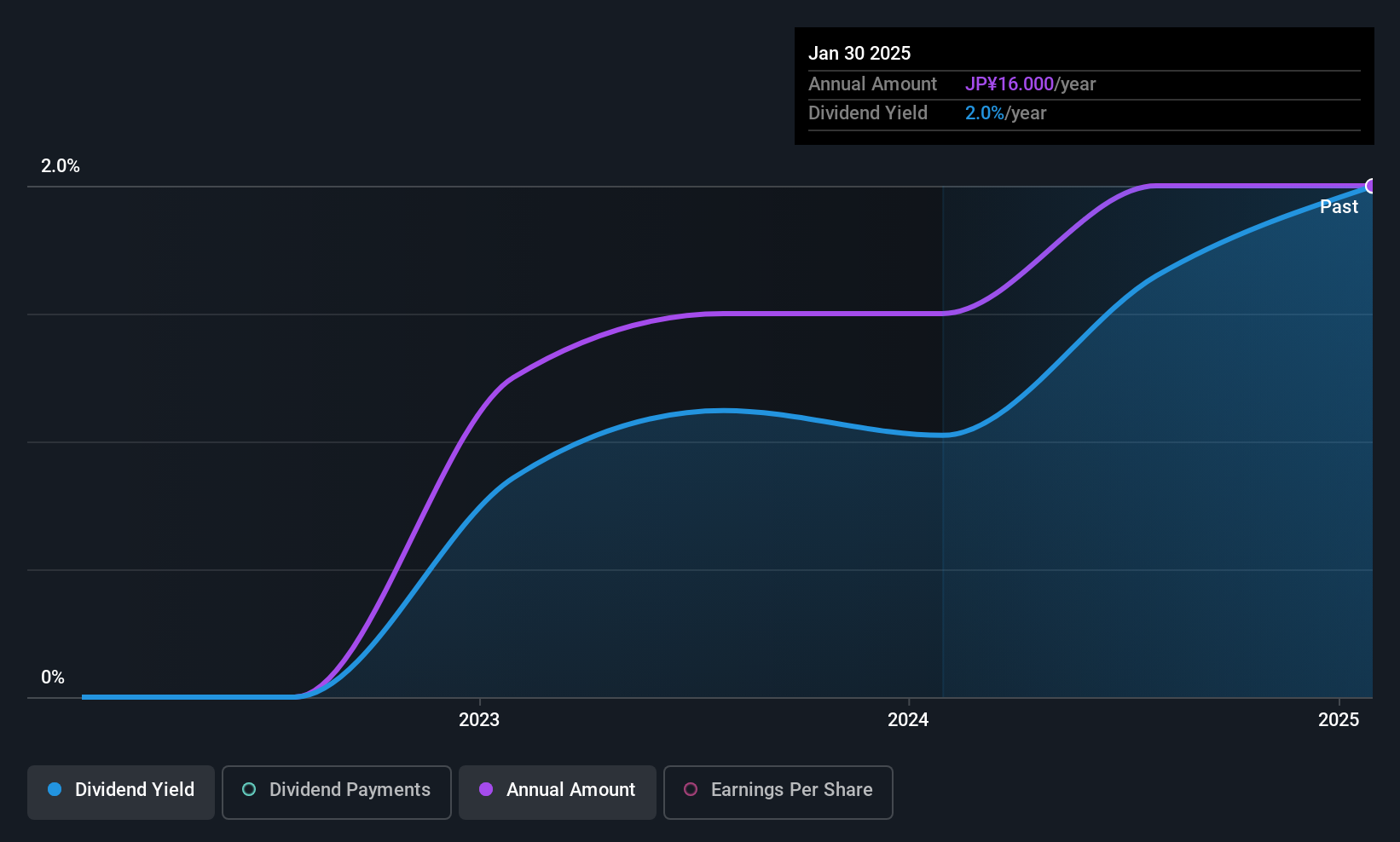
Task: Click the JP¥16.000/year annual amount value
Action: pos(1030,84)
